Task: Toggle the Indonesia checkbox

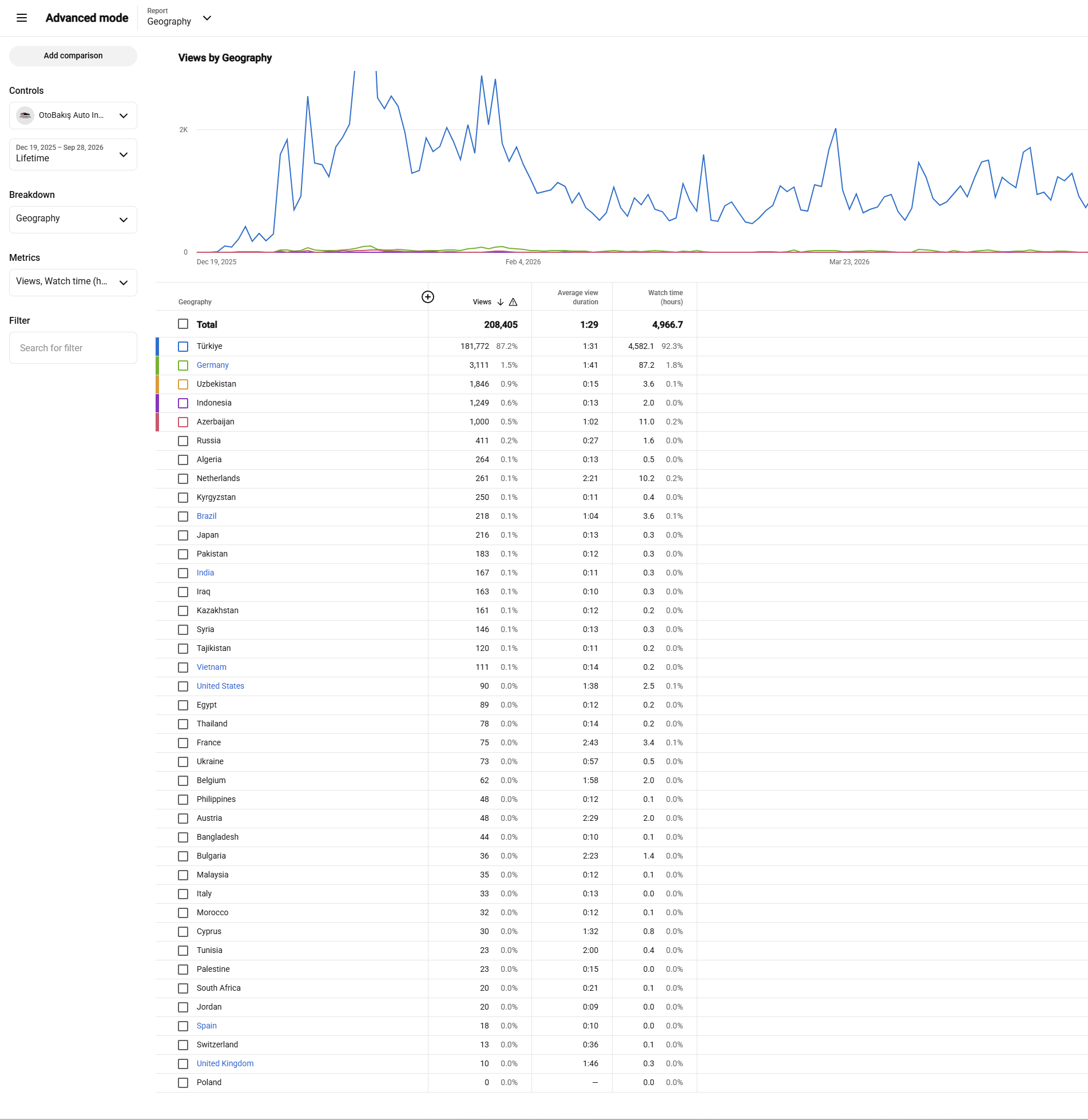Action: point(183,403)
